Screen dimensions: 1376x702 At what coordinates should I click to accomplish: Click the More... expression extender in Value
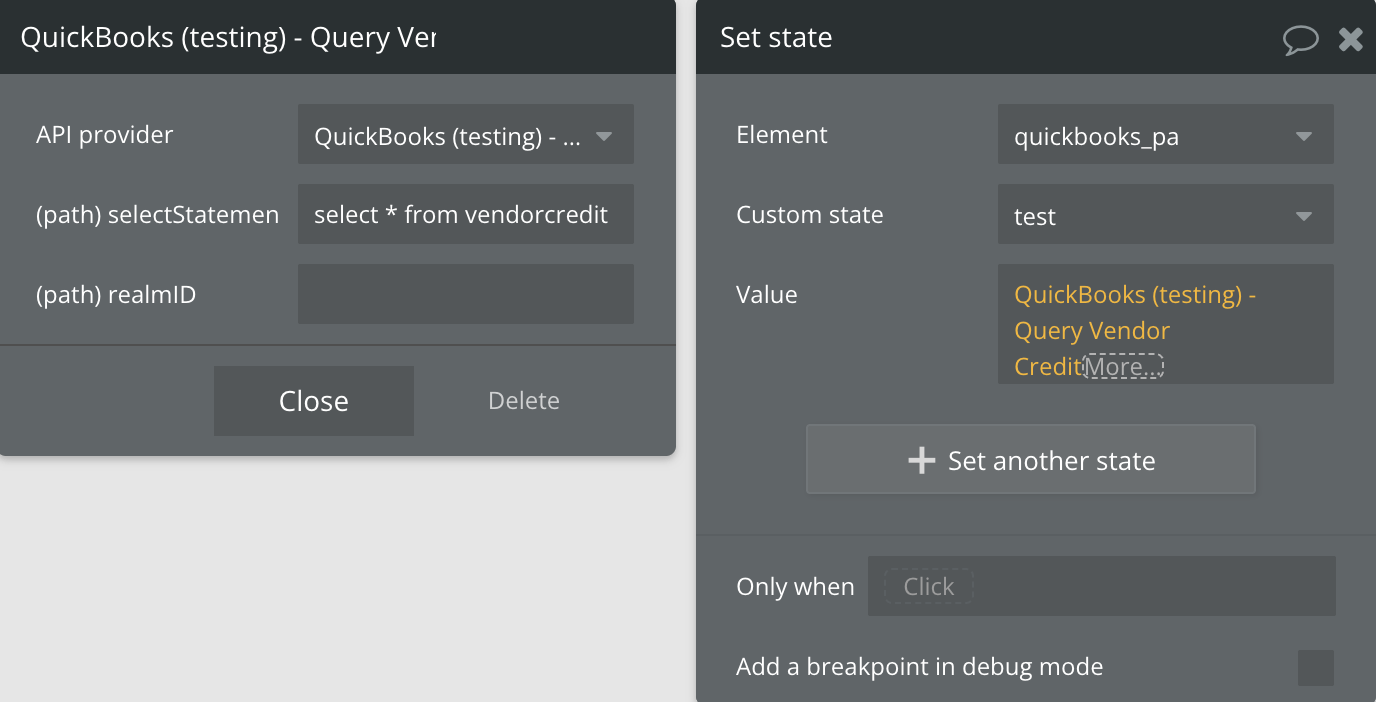click(1124, 367)
